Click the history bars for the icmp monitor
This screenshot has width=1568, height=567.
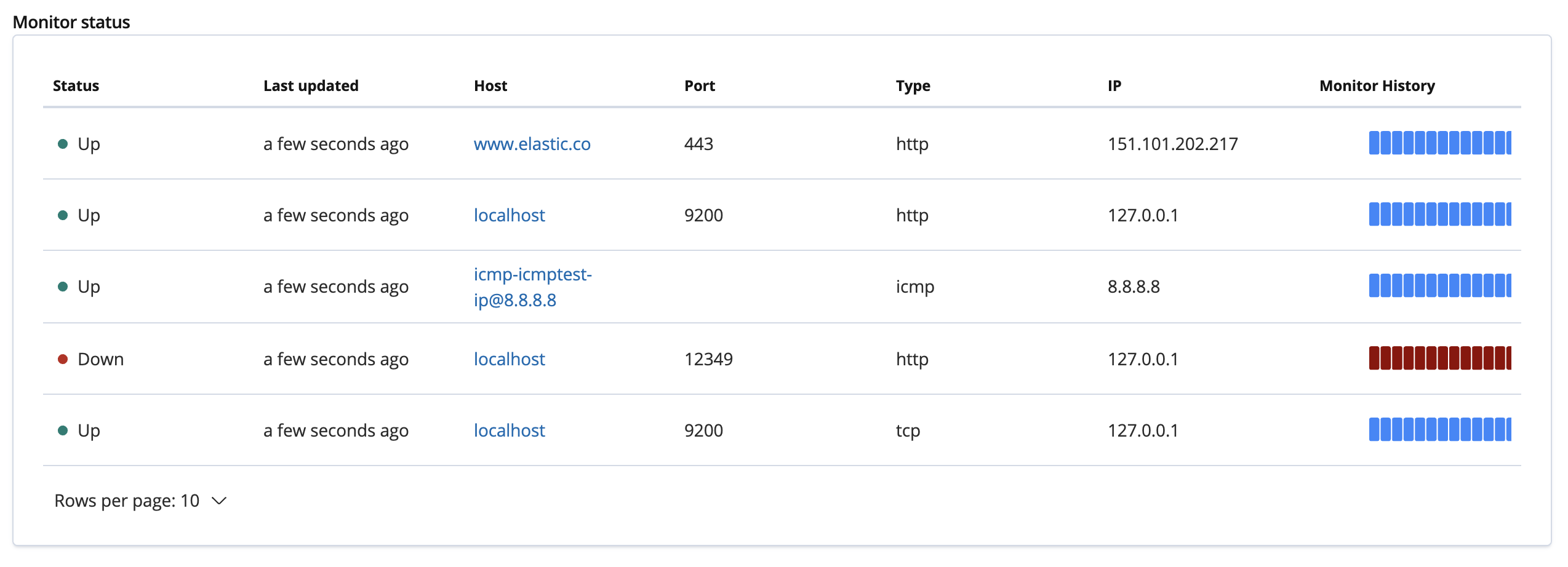pos(1439,285)
